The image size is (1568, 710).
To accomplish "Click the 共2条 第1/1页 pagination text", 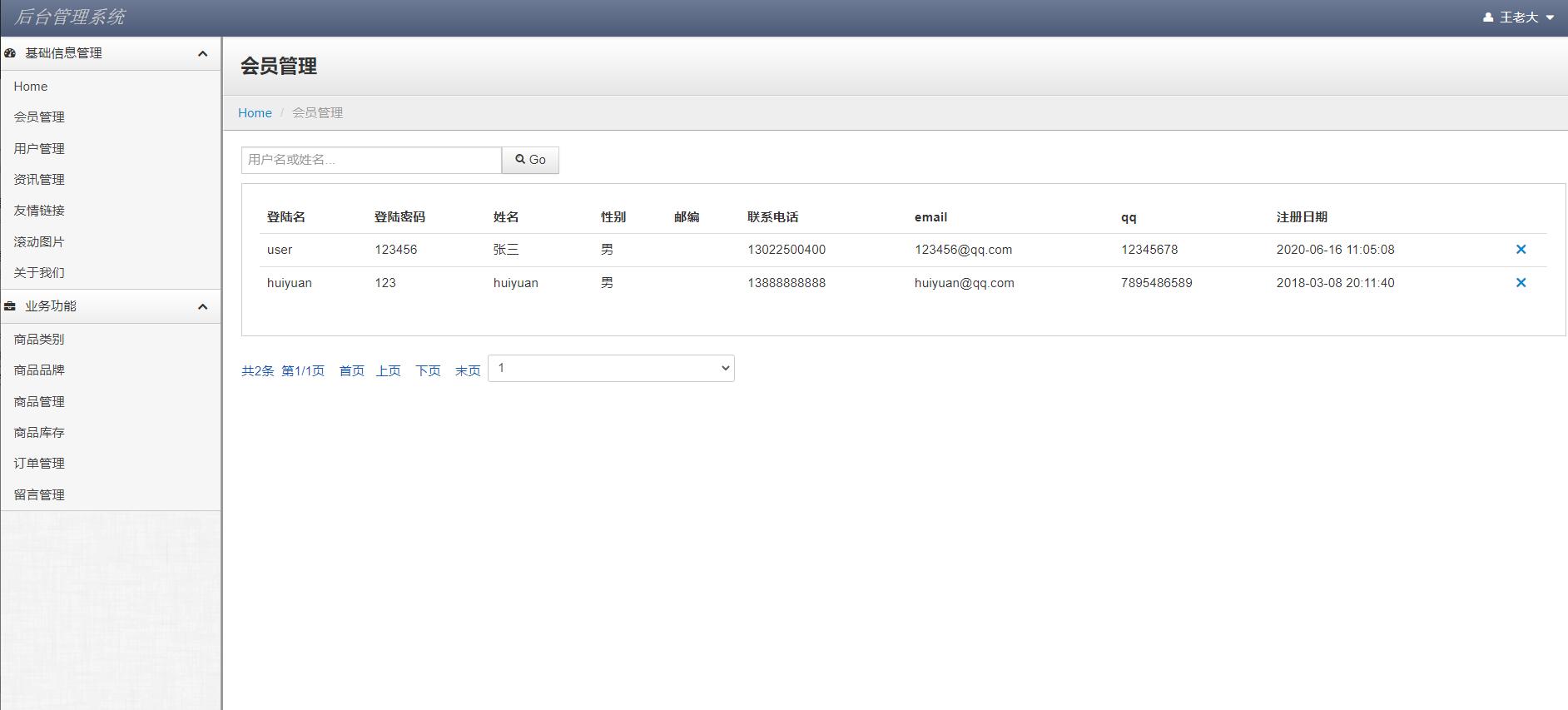I will pyautogui.click(x=283, y=371).
